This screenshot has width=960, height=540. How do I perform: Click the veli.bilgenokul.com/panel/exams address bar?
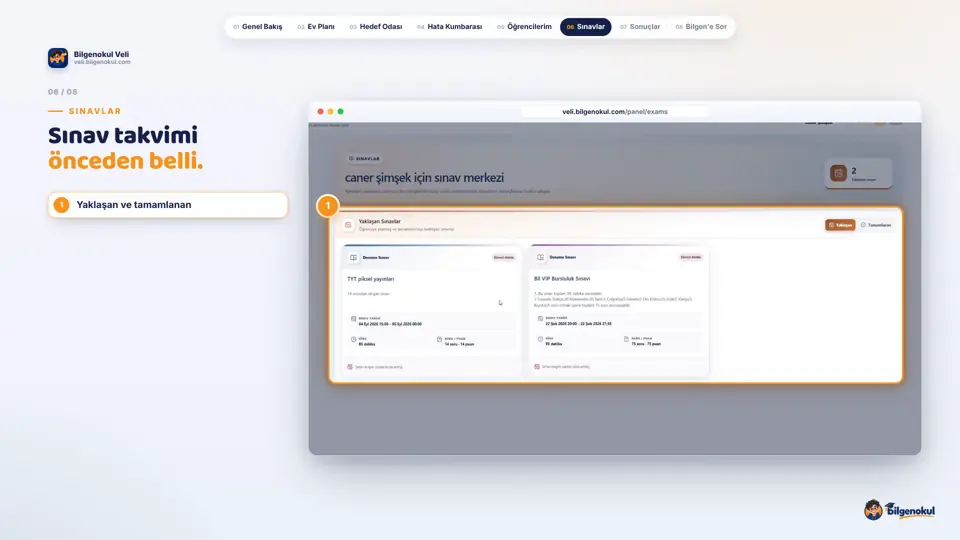[615, 111]
